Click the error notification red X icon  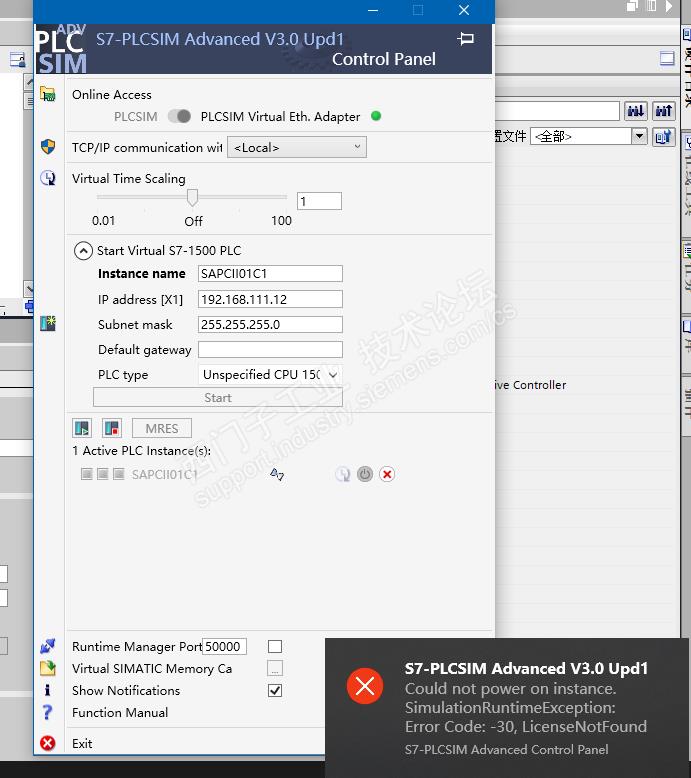click(x=365, y=686)
